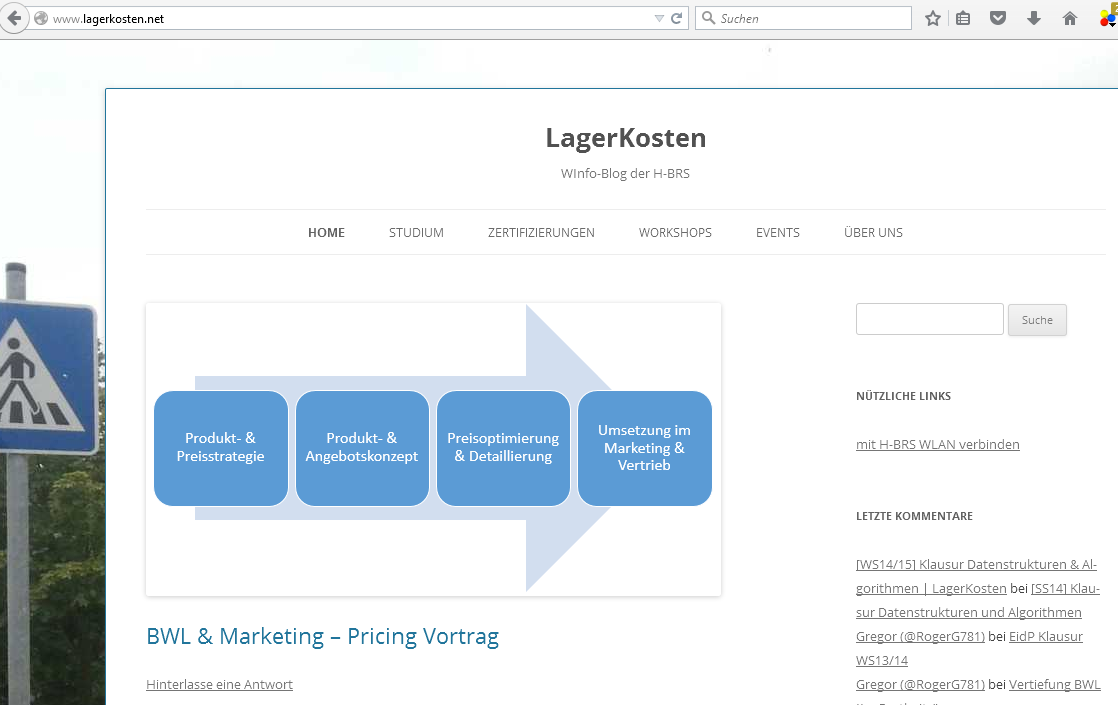Open the bookmarks list icon
Viewport: 1118px width, 705px height.
pos(963,18)
